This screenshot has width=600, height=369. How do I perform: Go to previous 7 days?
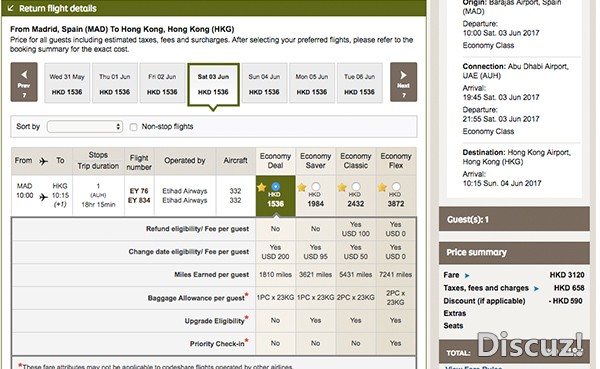pos(24,82)
